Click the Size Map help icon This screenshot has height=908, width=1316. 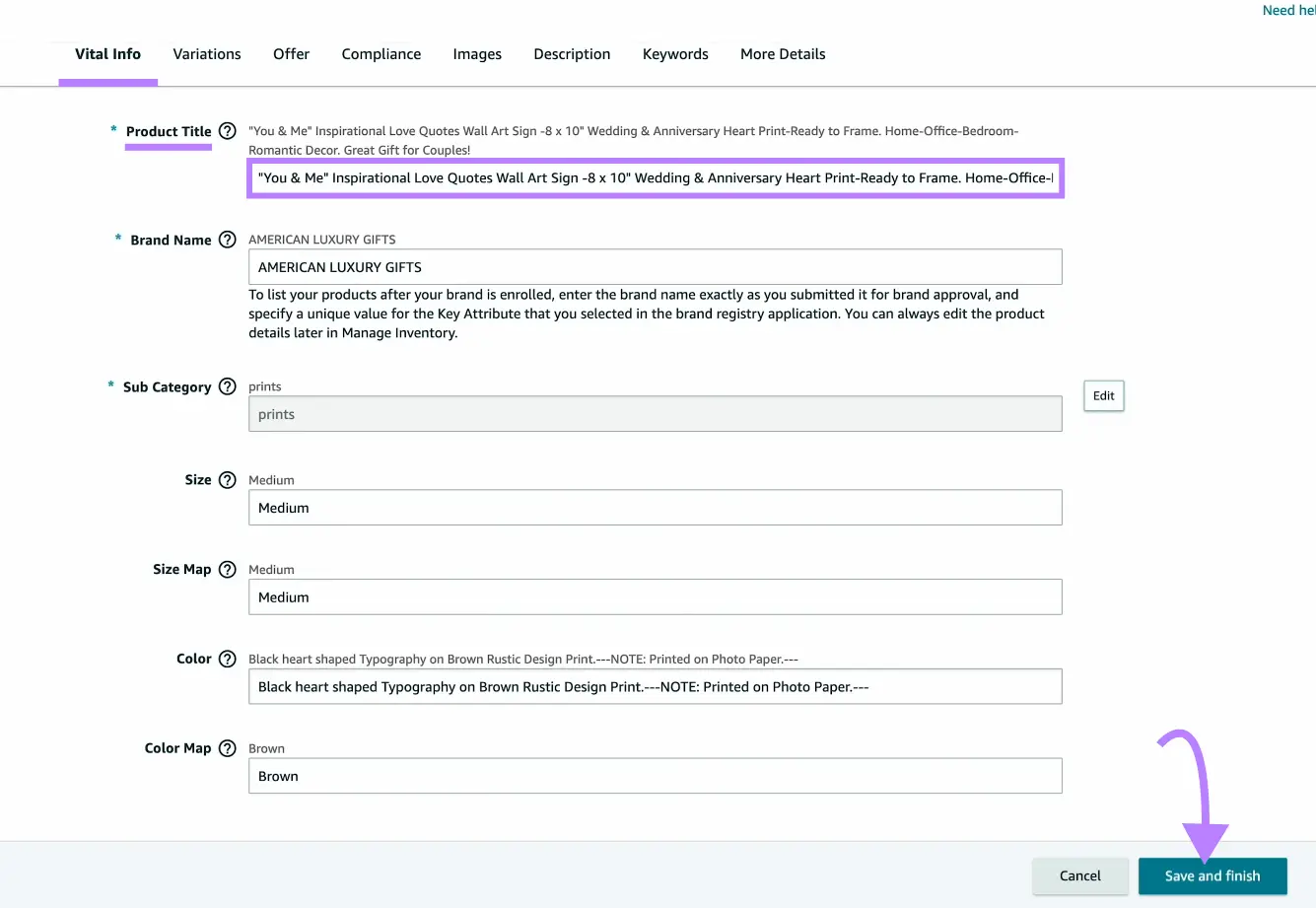click(228, 569)
